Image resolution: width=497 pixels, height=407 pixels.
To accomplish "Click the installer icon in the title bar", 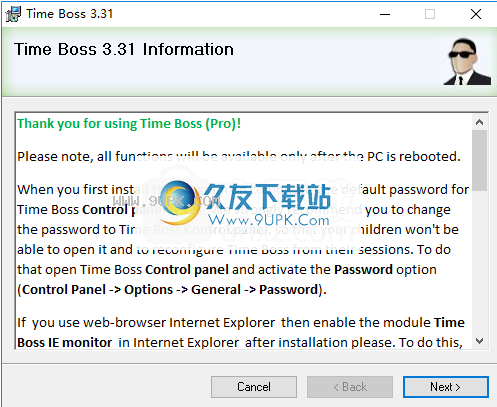I will coord(13,14).
